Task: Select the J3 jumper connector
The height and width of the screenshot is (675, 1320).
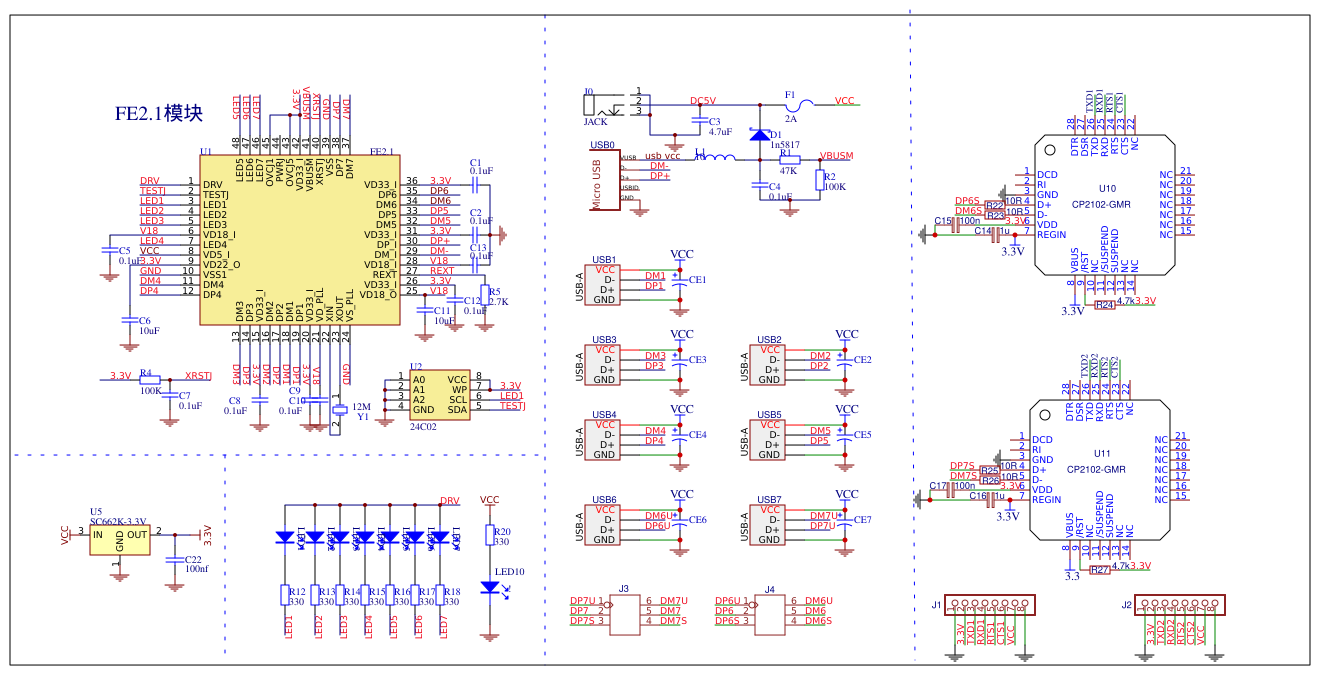Action: (623, 615)
